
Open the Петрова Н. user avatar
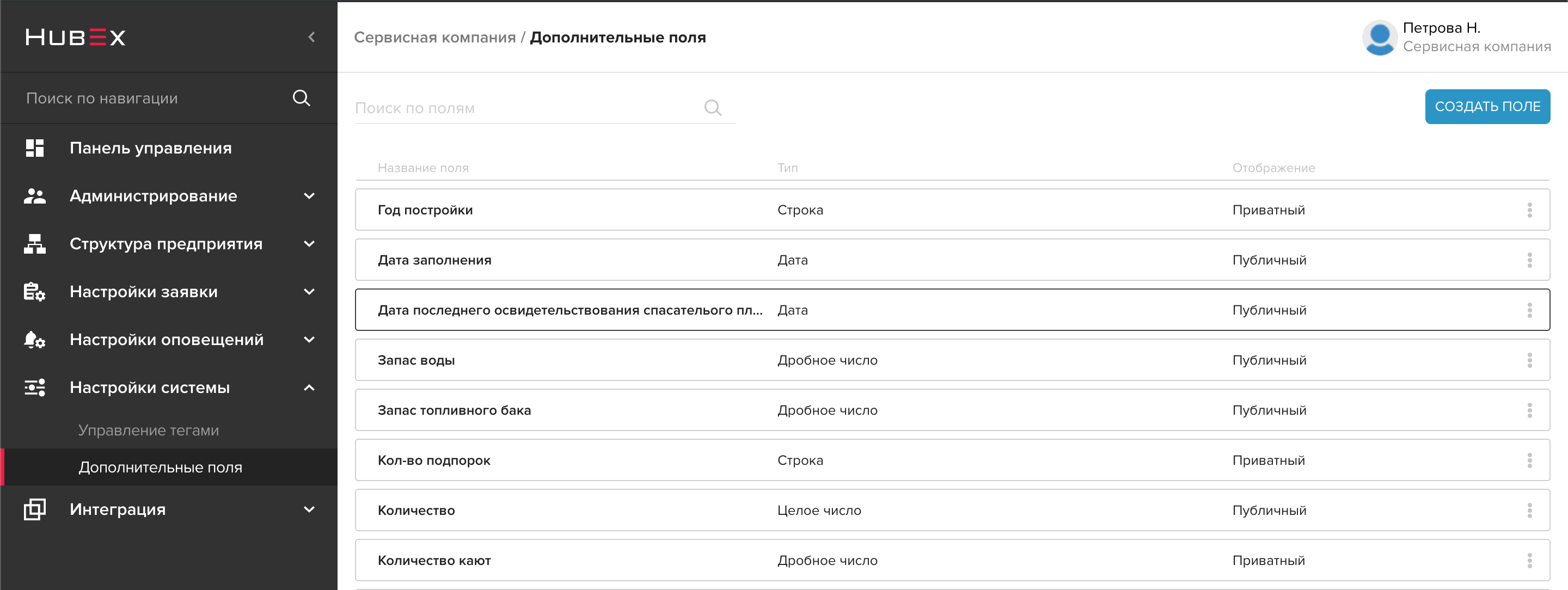(1379, 37)
